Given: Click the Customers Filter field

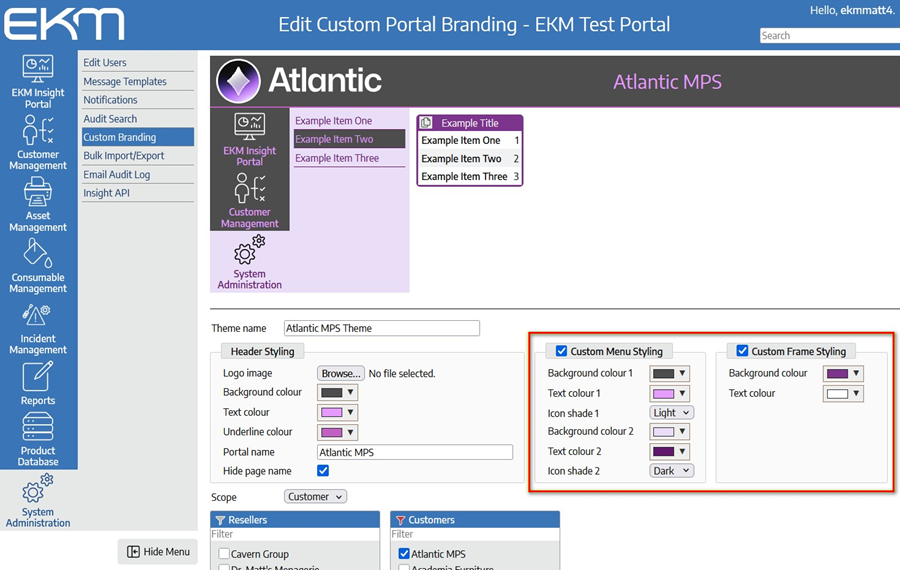Looking at the screenshot, I should coord(475,534).
